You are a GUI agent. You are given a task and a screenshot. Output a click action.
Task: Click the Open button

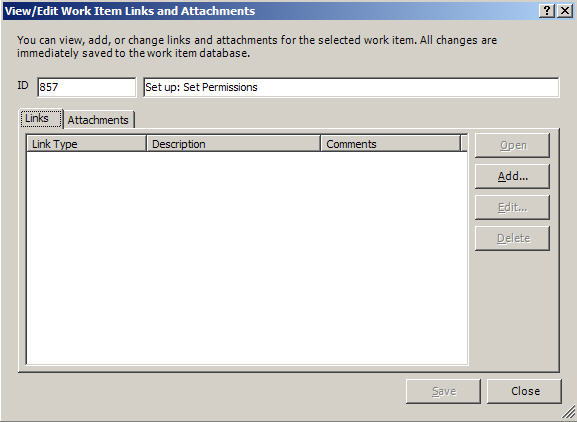(x=512, y=145)
